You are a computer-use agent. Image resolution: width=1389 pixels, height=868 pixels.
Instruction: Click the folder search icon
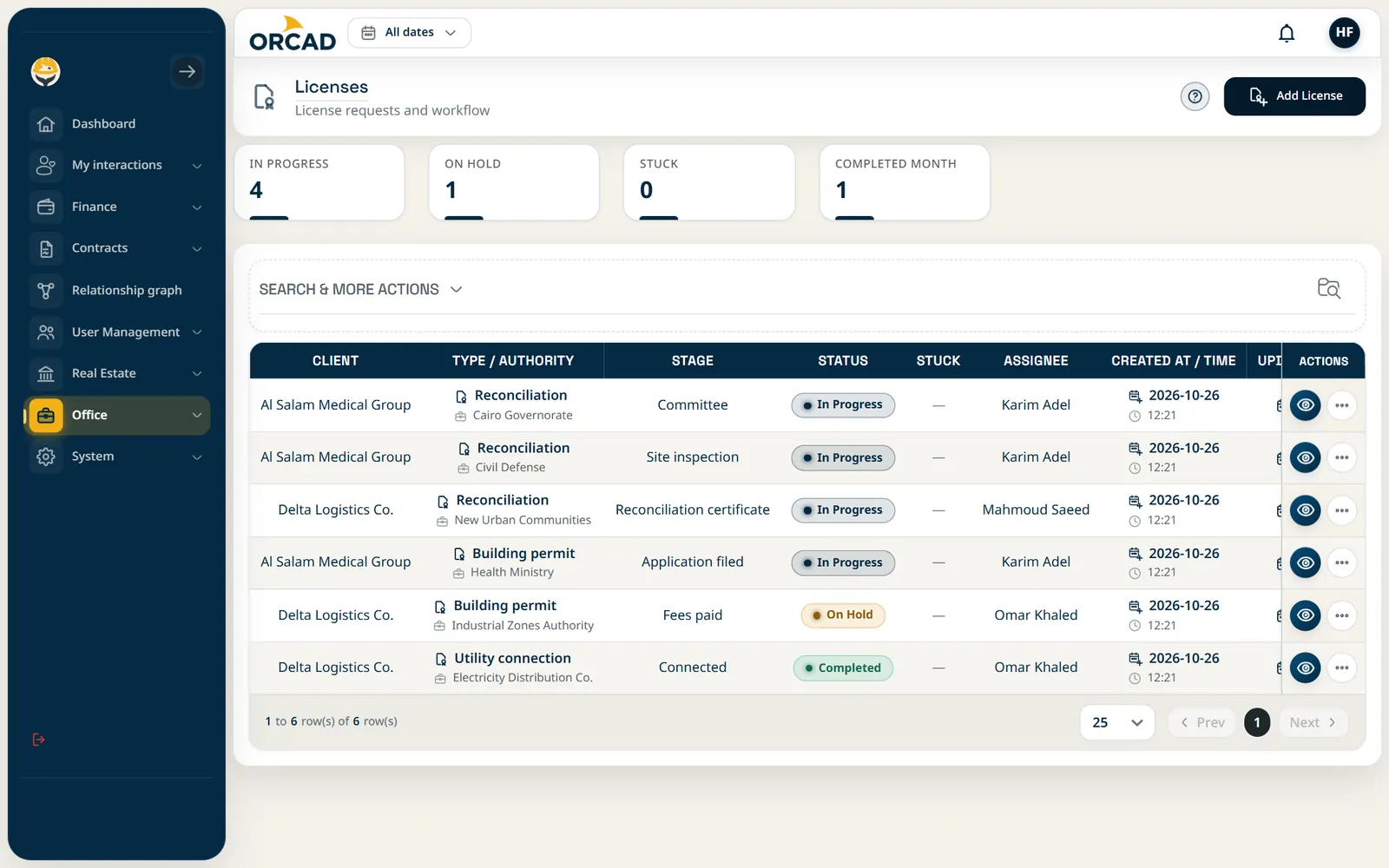click(1328, 288)
